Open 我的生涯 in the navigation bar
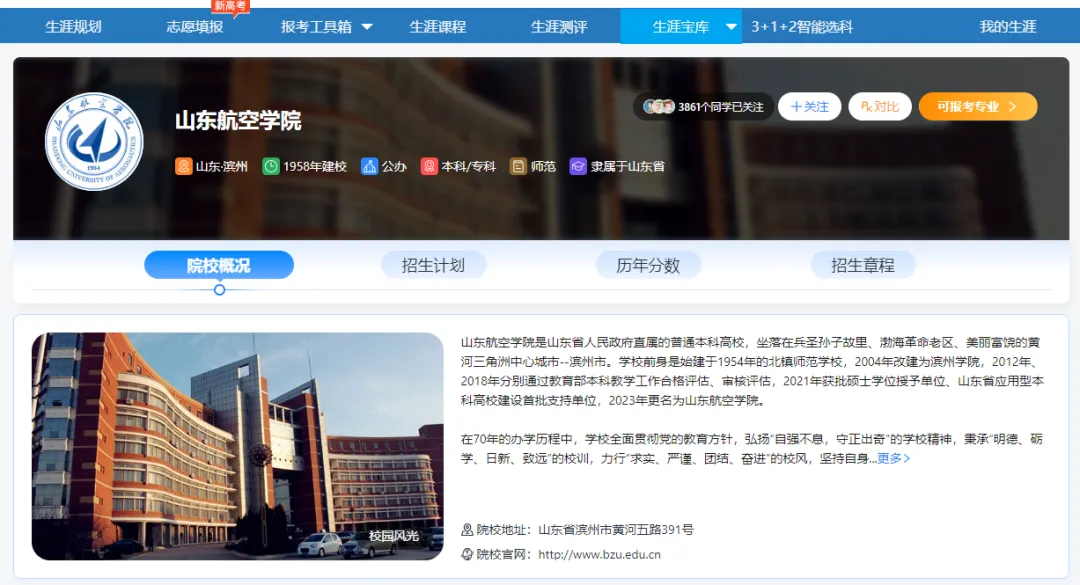The image size is (1080, 585). coord(1008,27)
